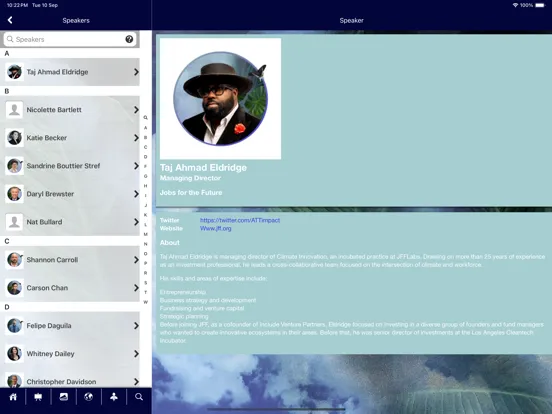Tap the status bar time 10:22 PM
Screen dimensions: 552x414
click(17, 5)
